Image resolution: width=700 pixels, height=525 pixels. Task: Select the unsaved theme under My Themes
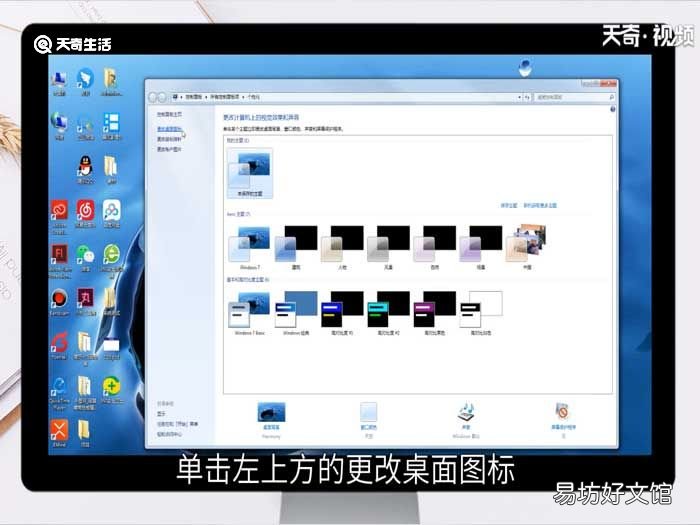pos(250,173)
